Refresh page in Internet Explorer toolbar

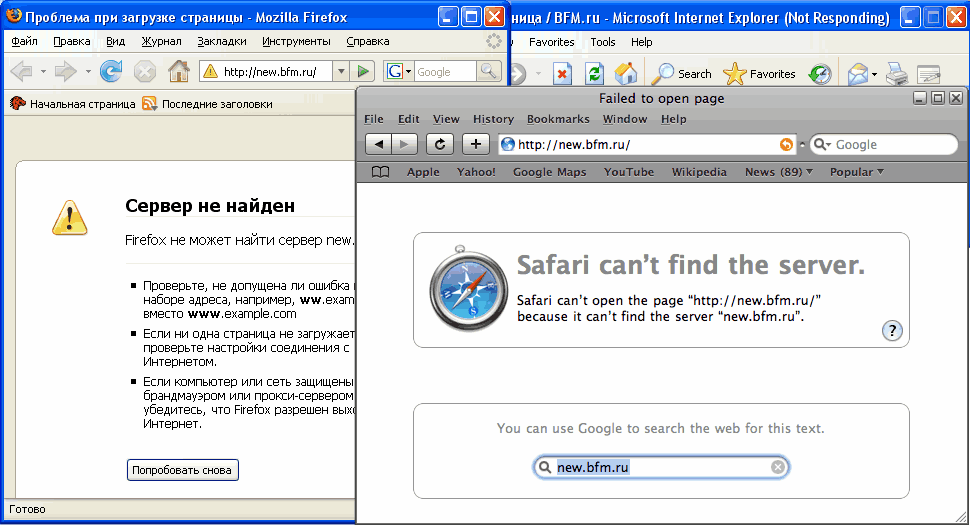594,74
